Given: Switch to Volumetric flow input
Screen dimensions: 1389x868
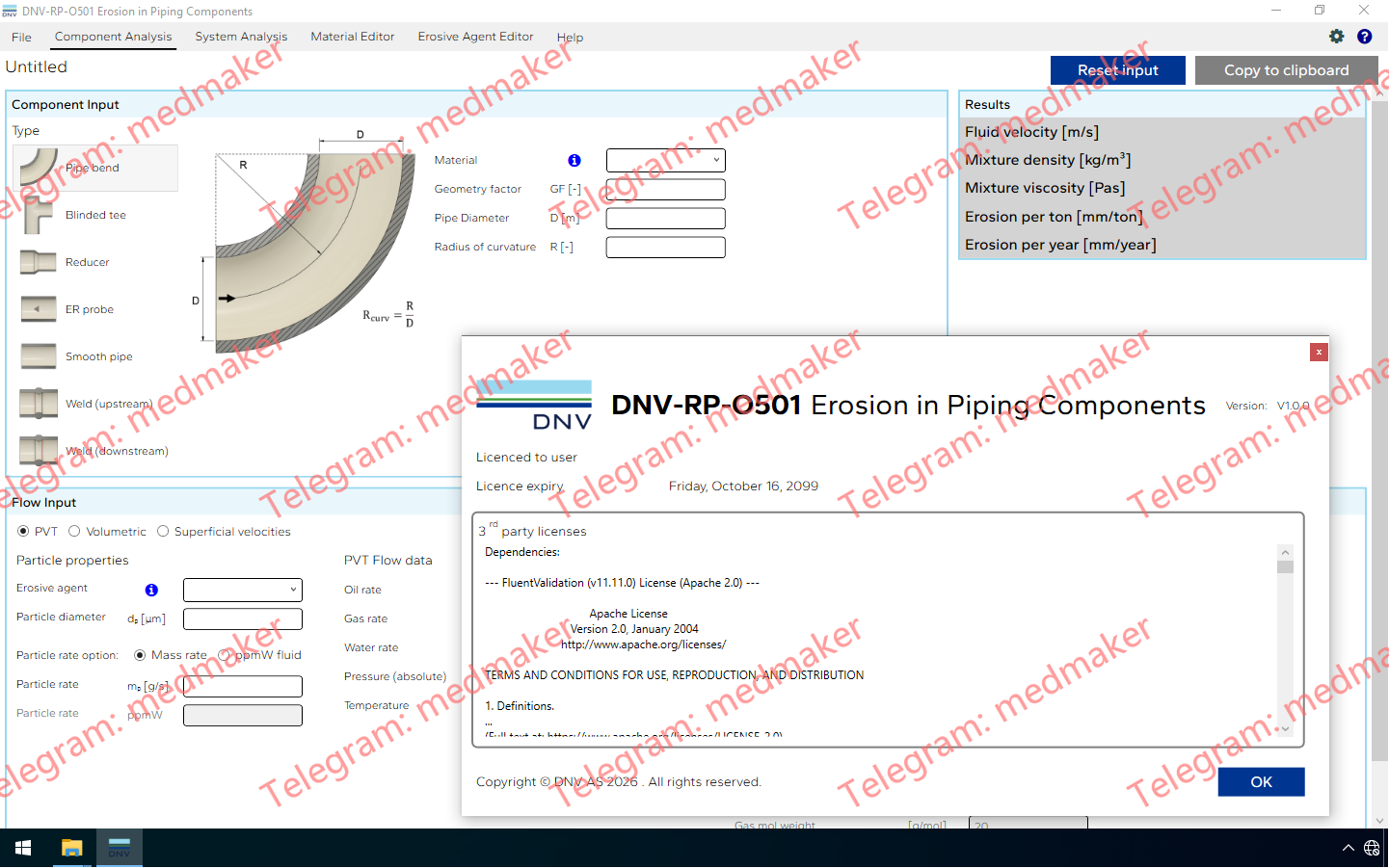Looking at the screenshot, I should (x=73, y=531).
